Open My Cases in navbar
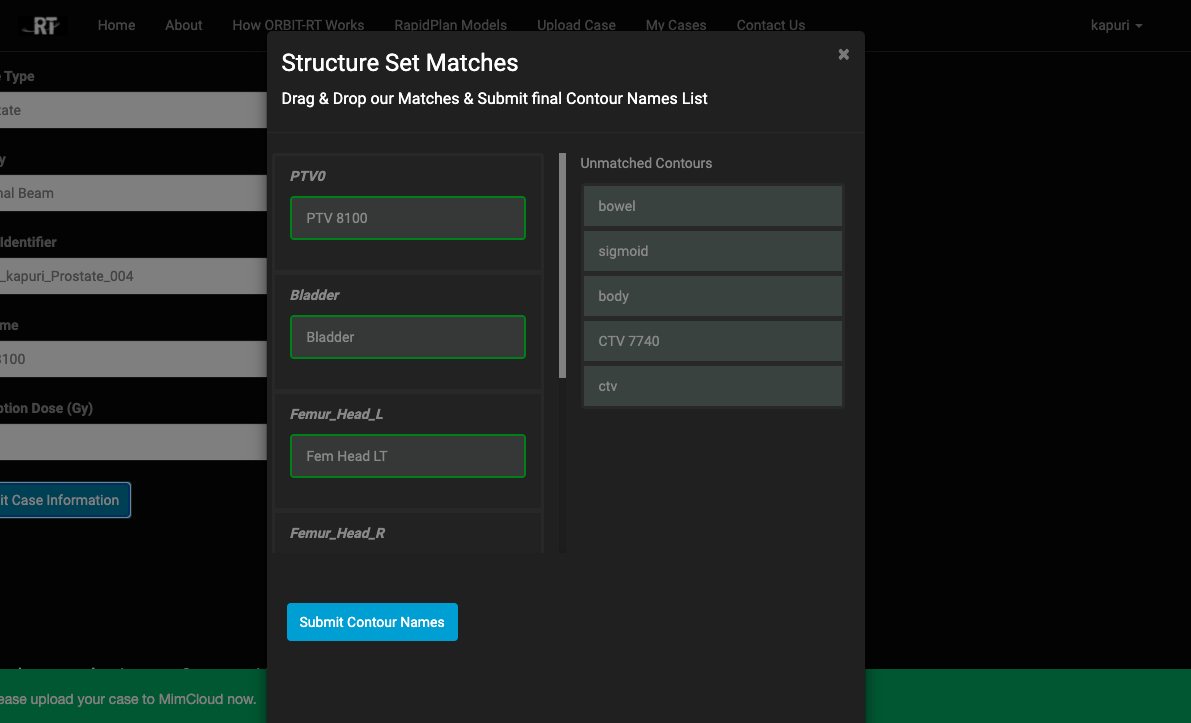 click(x=676, y=25)
